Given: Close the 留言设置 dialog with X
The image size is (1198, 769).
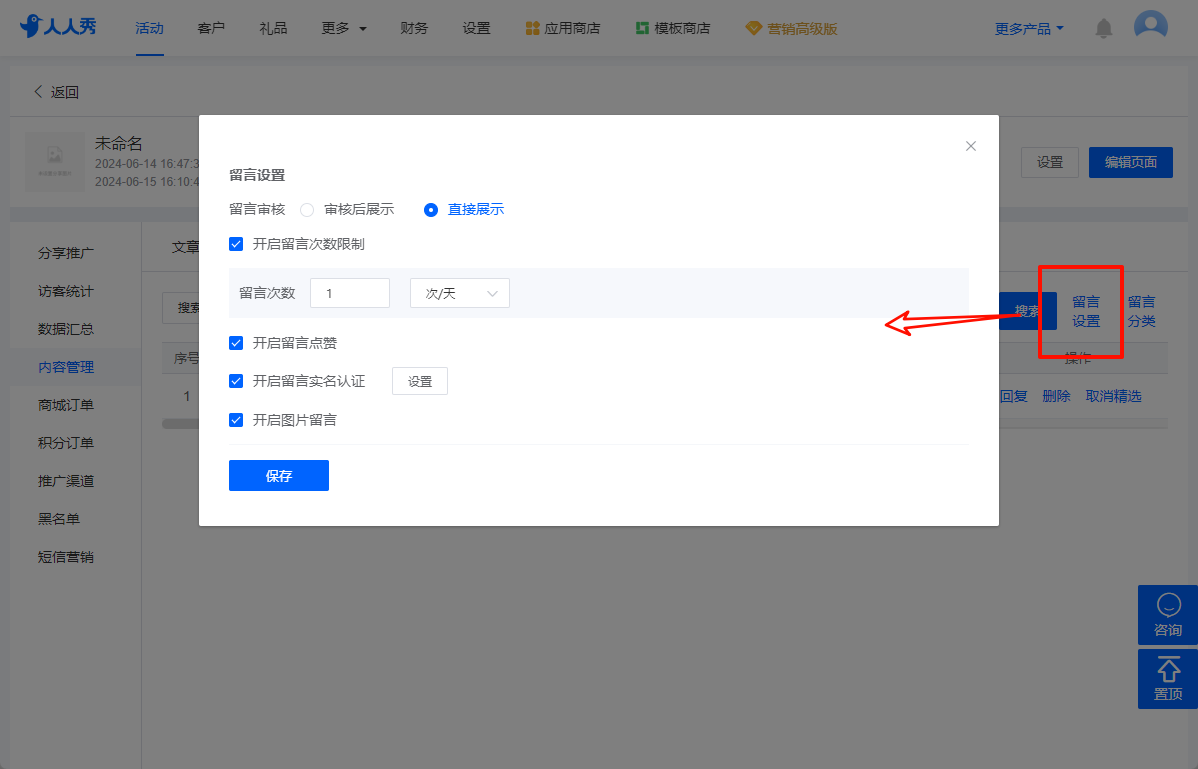Looking at the screenshot, I should [971, 146].
